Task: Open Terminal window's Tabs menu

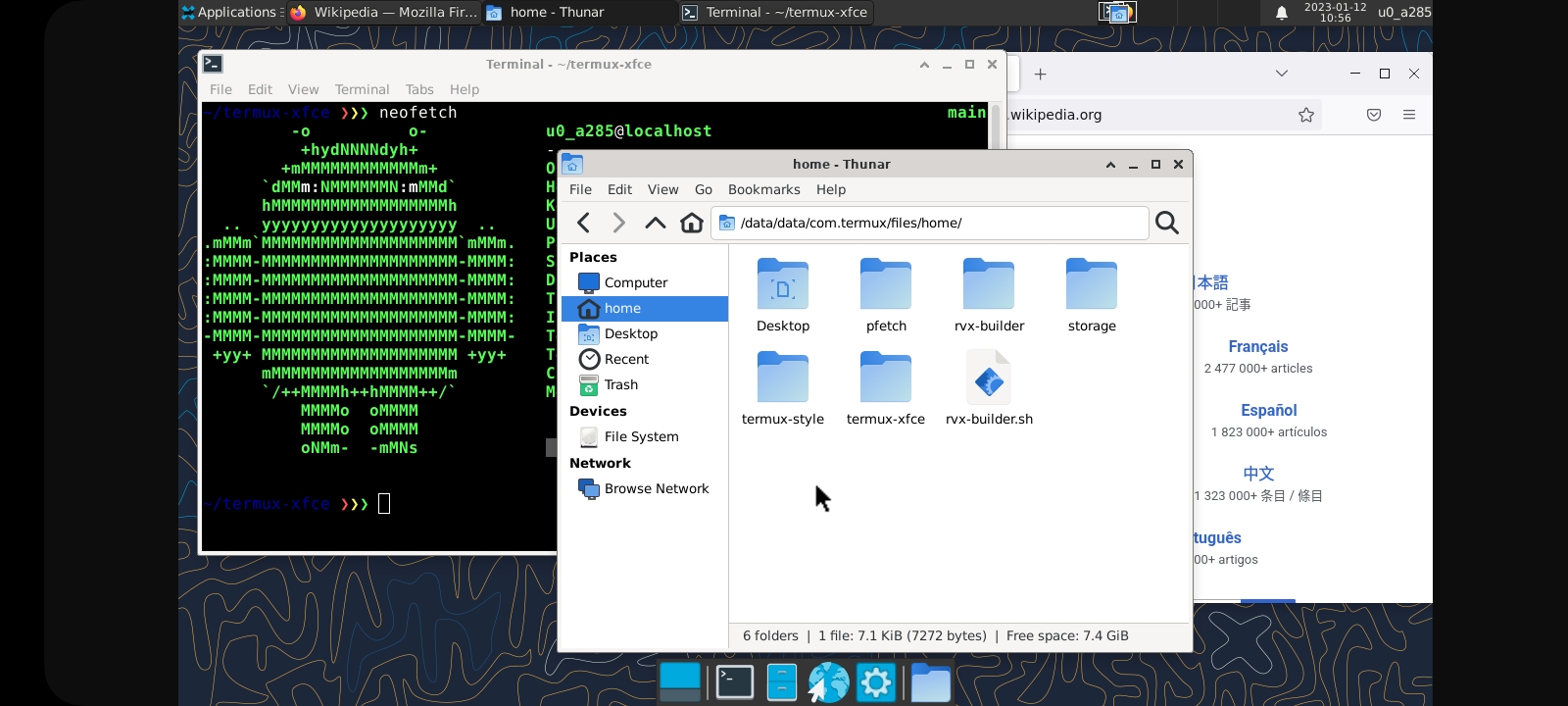Action: 419,89
